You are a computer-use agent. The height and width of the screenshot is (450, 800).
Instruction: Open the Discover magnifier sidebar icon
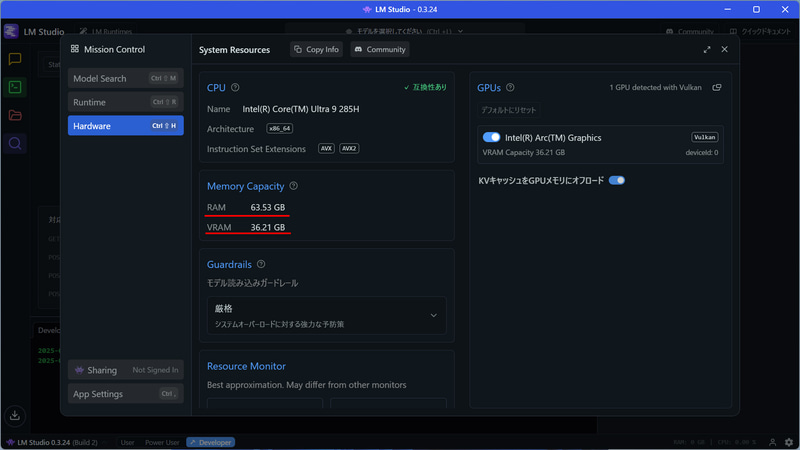pyautogui.click(x=15, y=143)
